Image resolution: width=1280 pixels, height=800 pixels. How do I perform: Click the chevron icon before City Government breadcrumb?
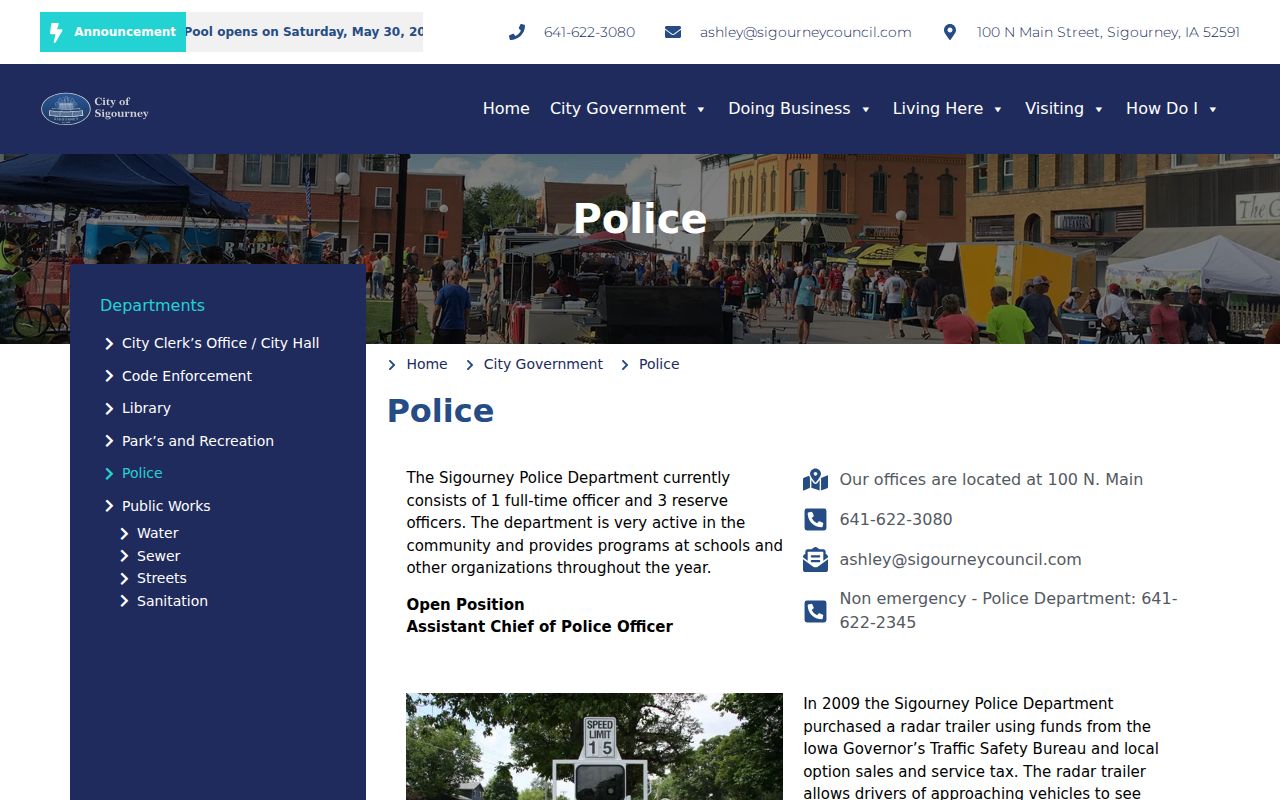[x=470, y=365]
